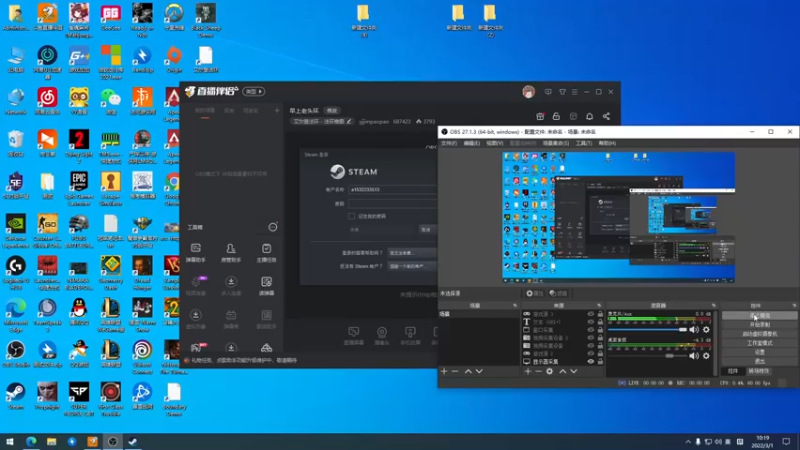800x450 pixels.
Task: Enable Studio Mode in OBS controls
Action: 760,343
